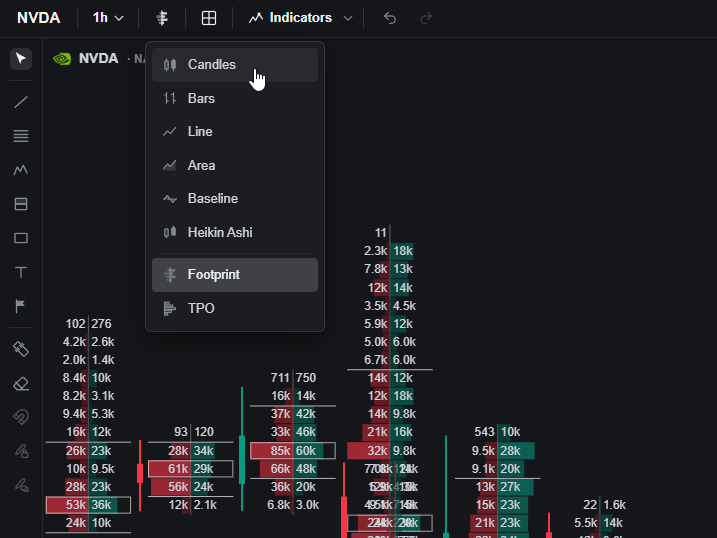Expand the Indicators dropdown arrow
The width and height of the screenshot is (717, 538).
[348, 18]
